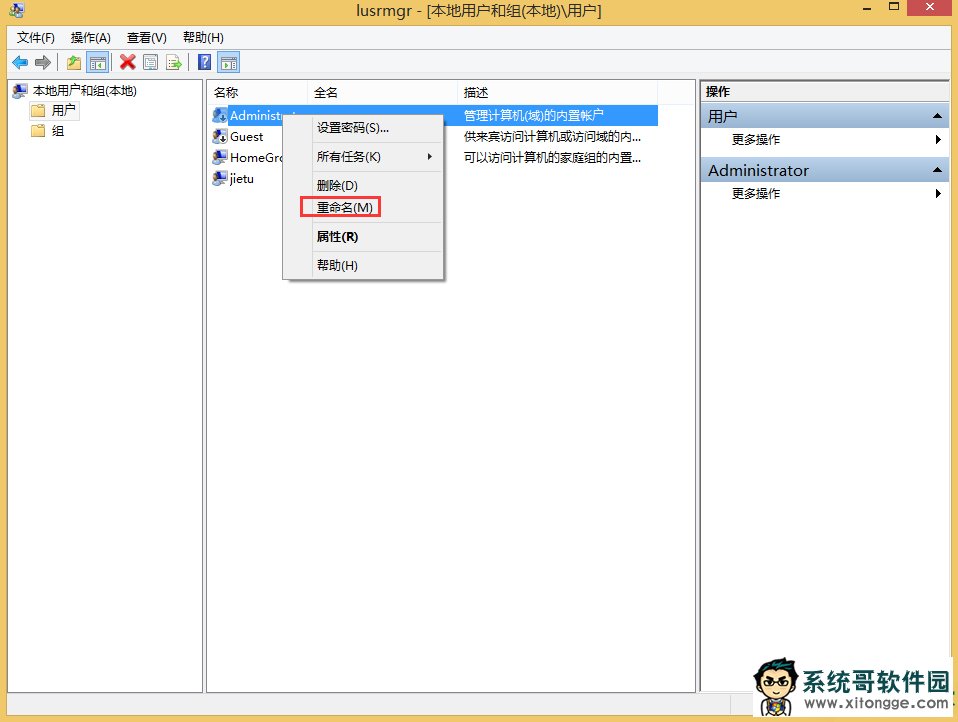Click the Up one level folder icon
Viewport: 958px width, 722px height.
74,62
